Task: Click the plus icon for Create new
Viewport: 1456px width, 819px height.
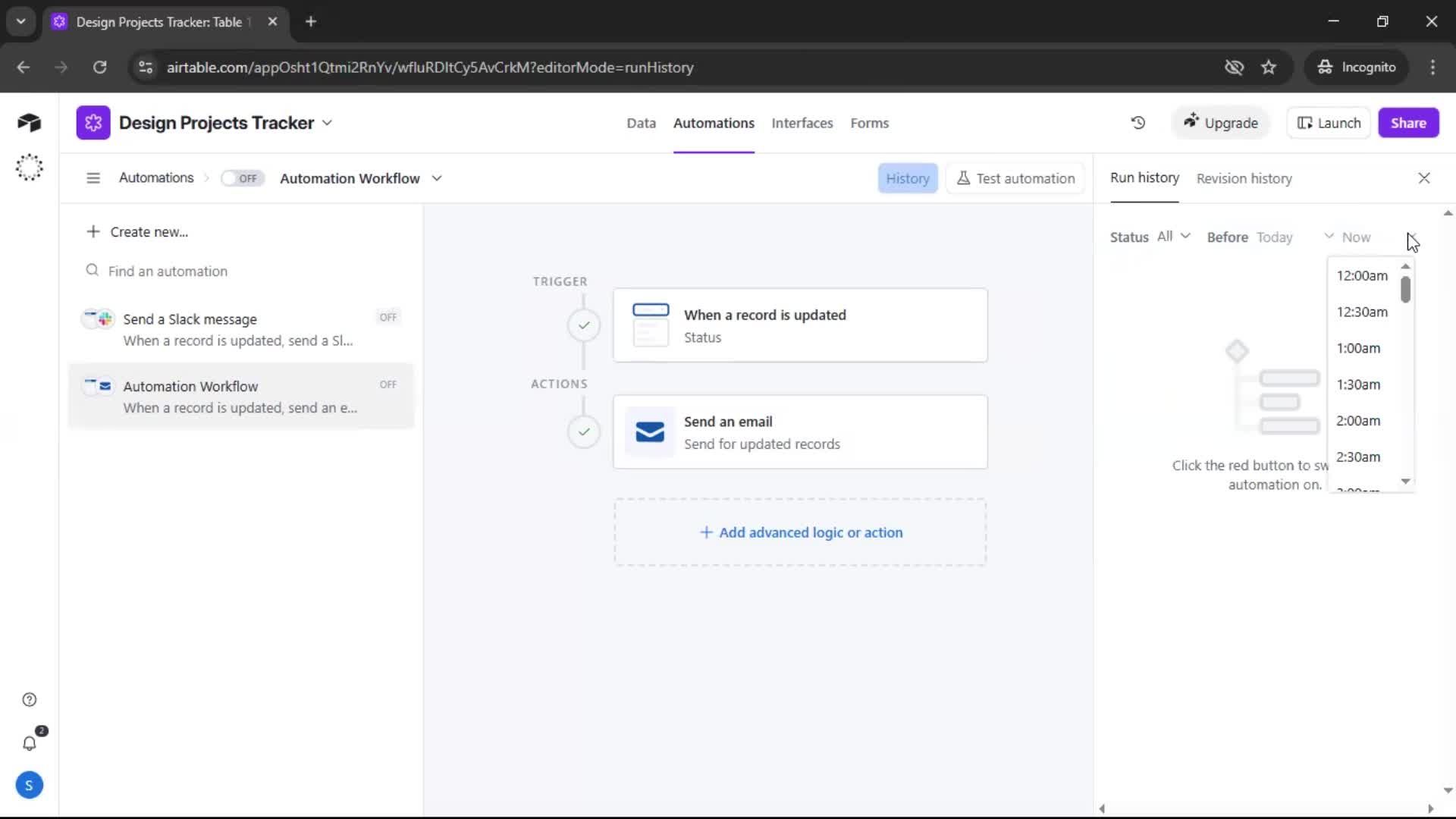Action: [x=93, y=231]
